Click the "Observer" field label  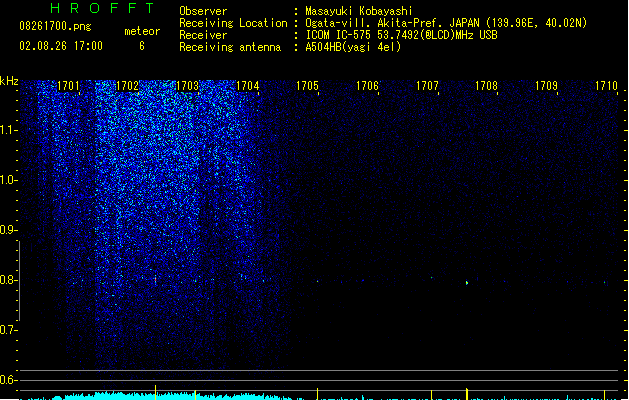(203, 11)
